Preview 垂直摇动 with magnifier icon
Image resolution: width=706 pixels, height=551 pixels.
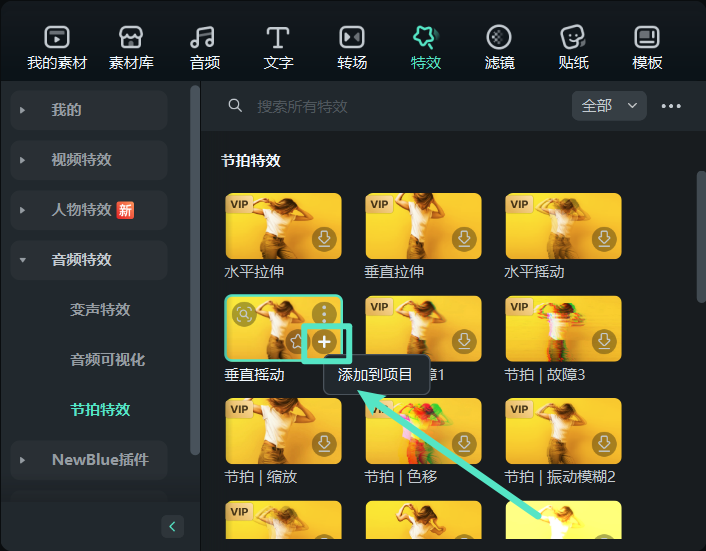pyautogui.click(x=244, y=314)
